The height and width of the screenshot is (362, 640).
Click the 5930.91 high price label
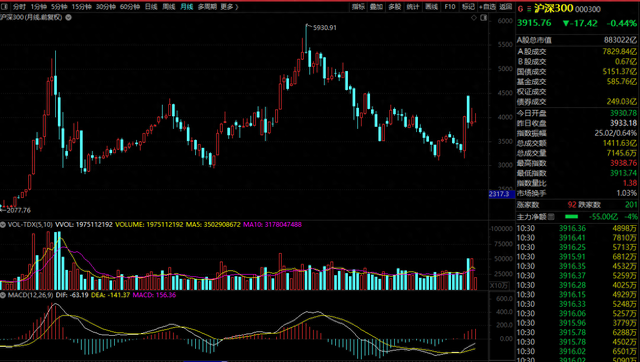[x=324, y=28]
